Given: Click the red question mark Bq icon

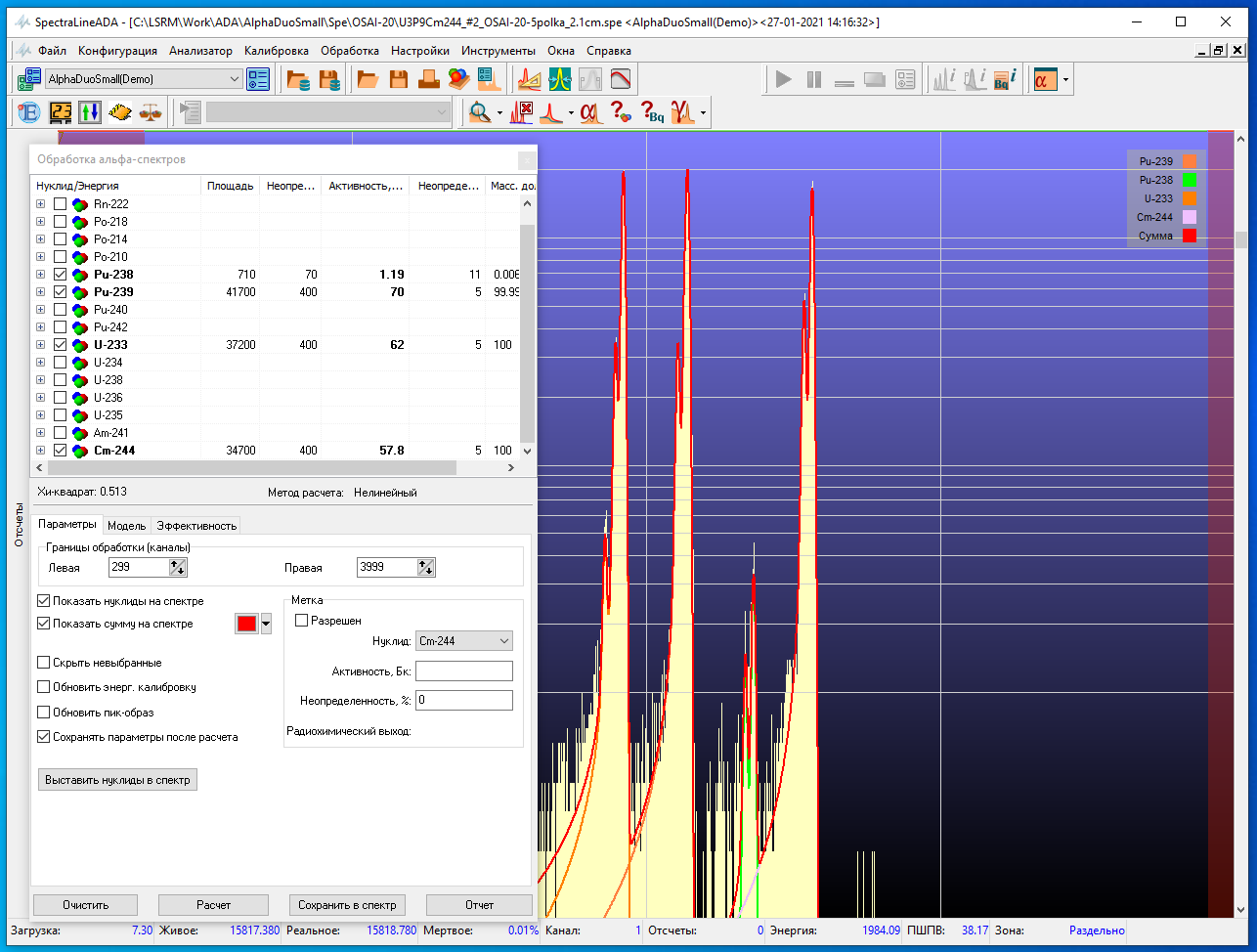Looking at the screenshot, I should tap(652, 112).
